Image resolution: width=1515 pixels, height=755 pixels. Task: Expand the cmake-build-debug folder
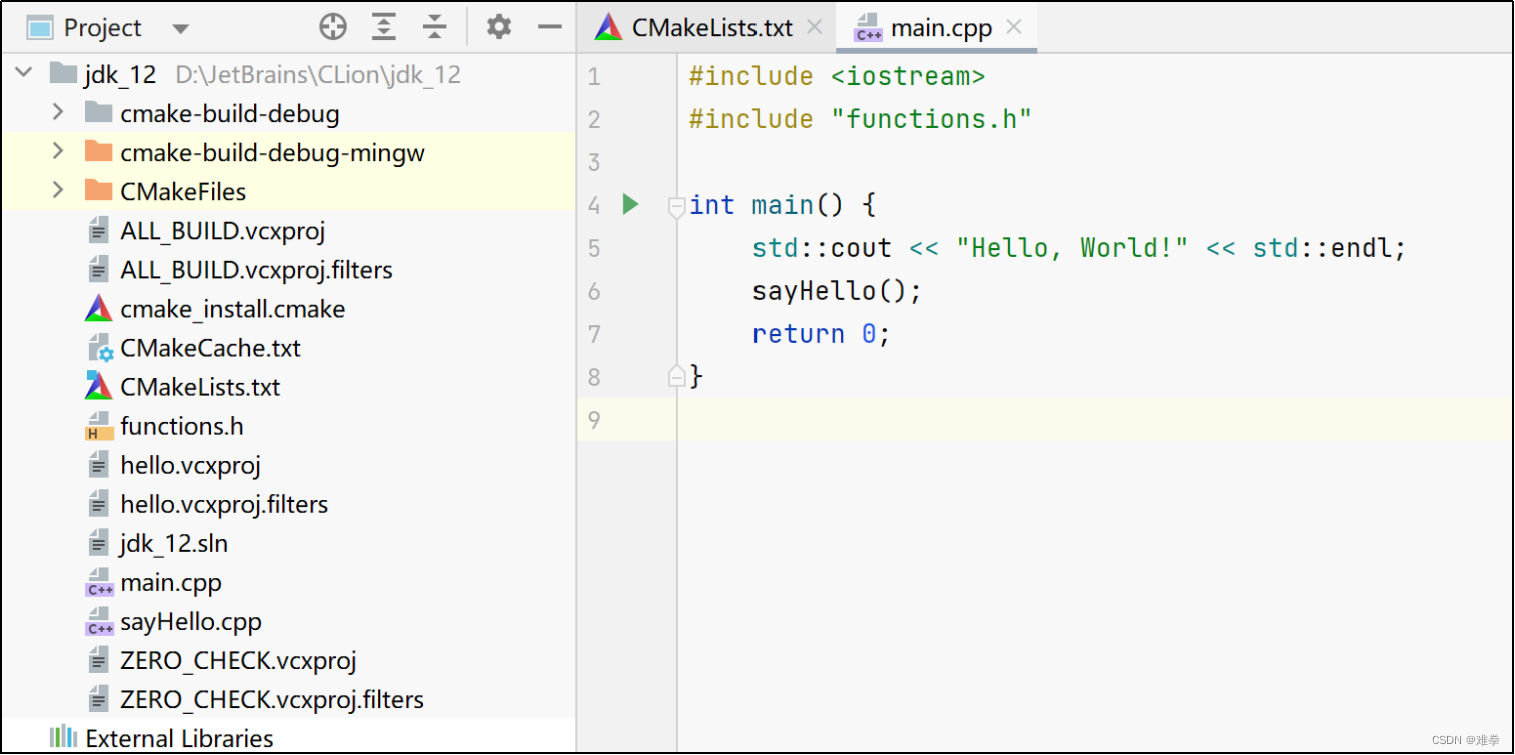(x=58, y=112)
